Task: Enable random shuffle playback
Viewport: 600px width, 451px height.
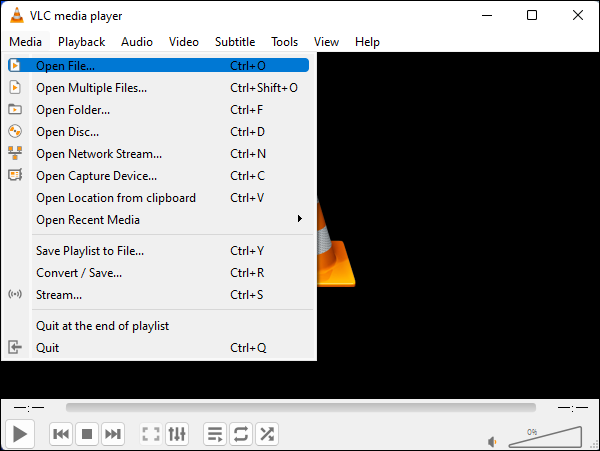Action: pyautogui.click(x=267, y=434)
